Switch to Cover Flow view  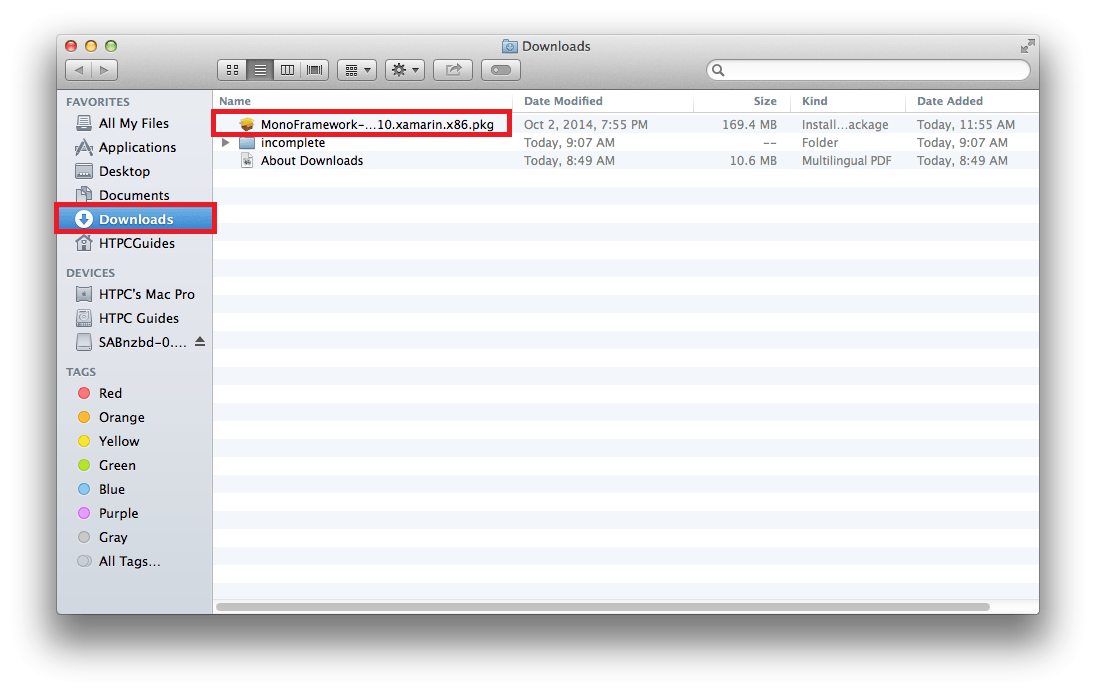pos(315,70)
